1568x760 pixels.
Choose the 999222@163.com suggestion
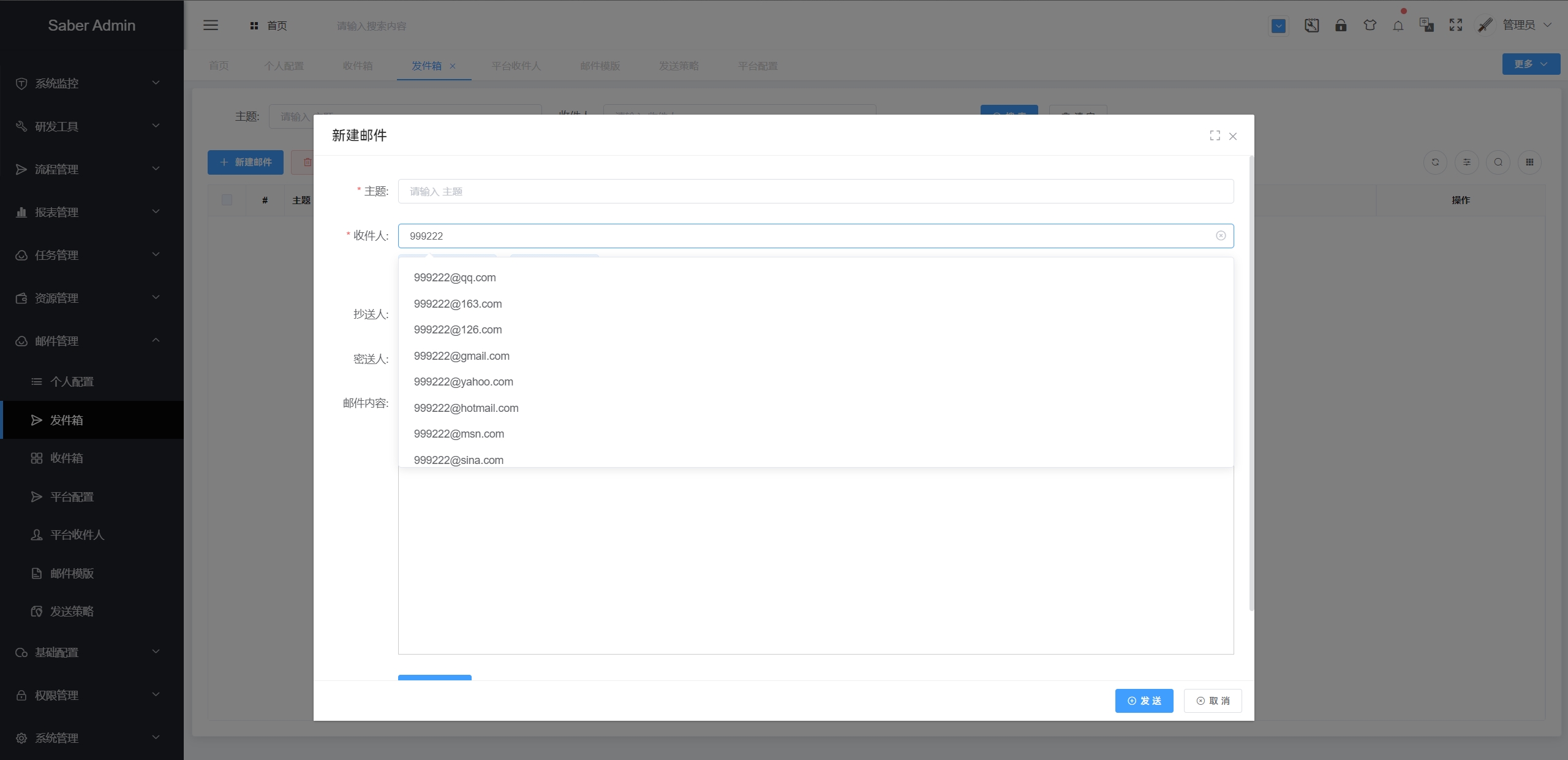(816, 304)
